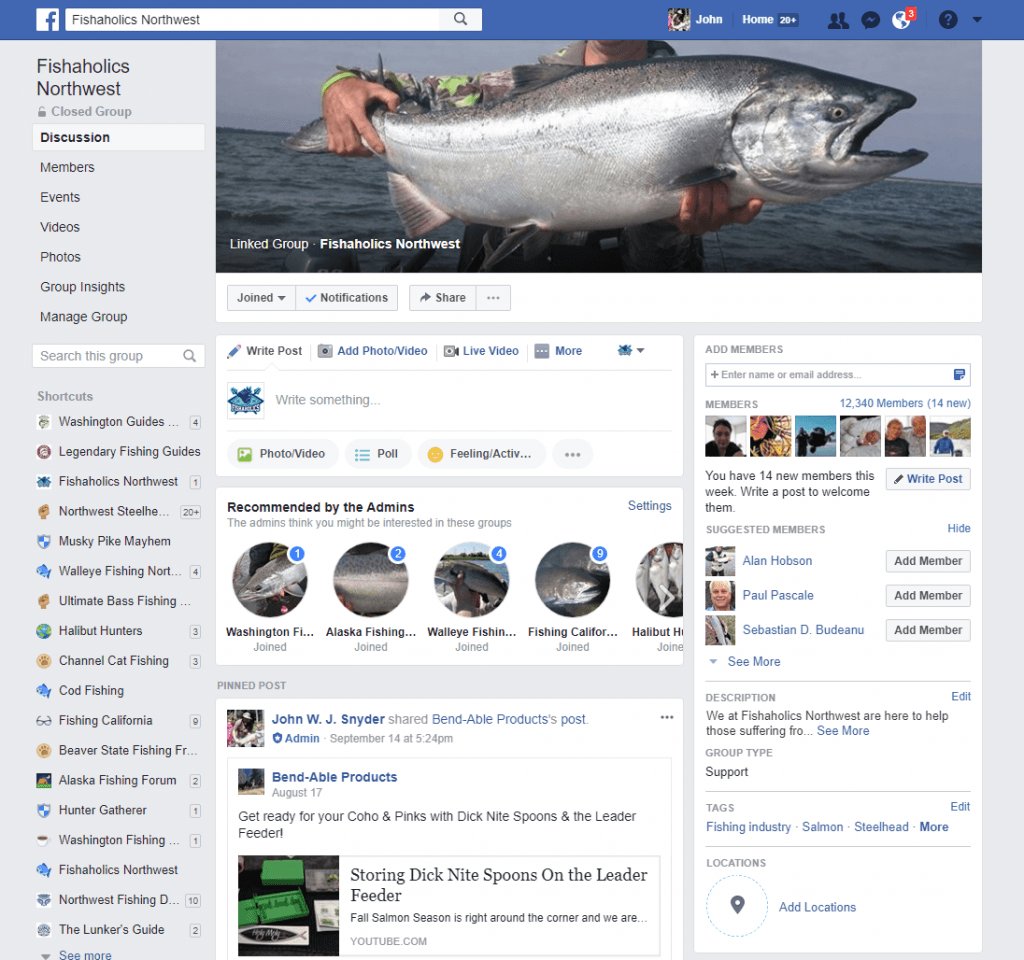Create a Poll using the Poll icon
The width and height of the screenshot is (1024, 960).
(378, 453)
